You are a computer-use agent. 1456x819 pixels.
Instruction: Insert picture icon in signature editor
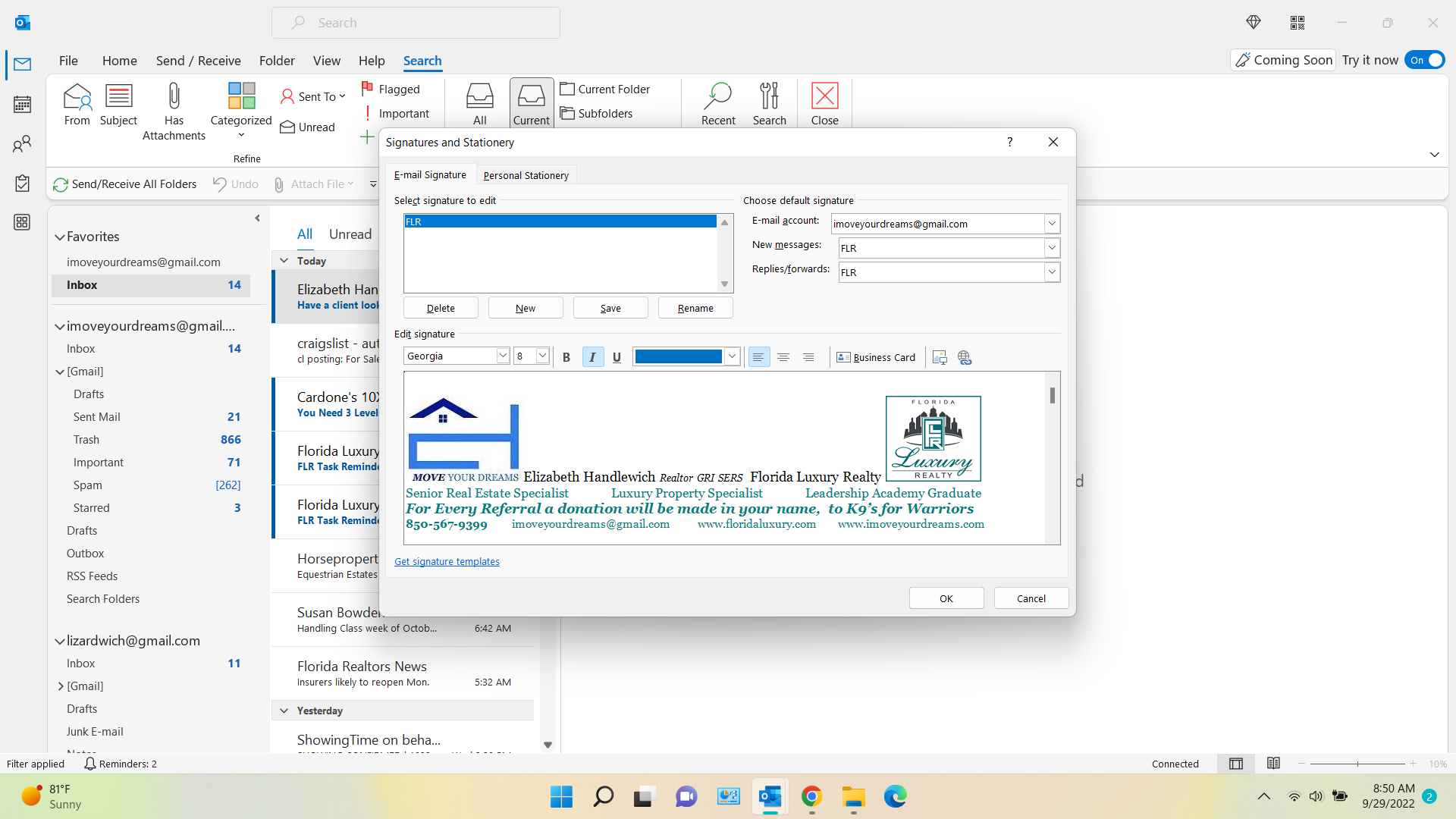coord(940,357)
